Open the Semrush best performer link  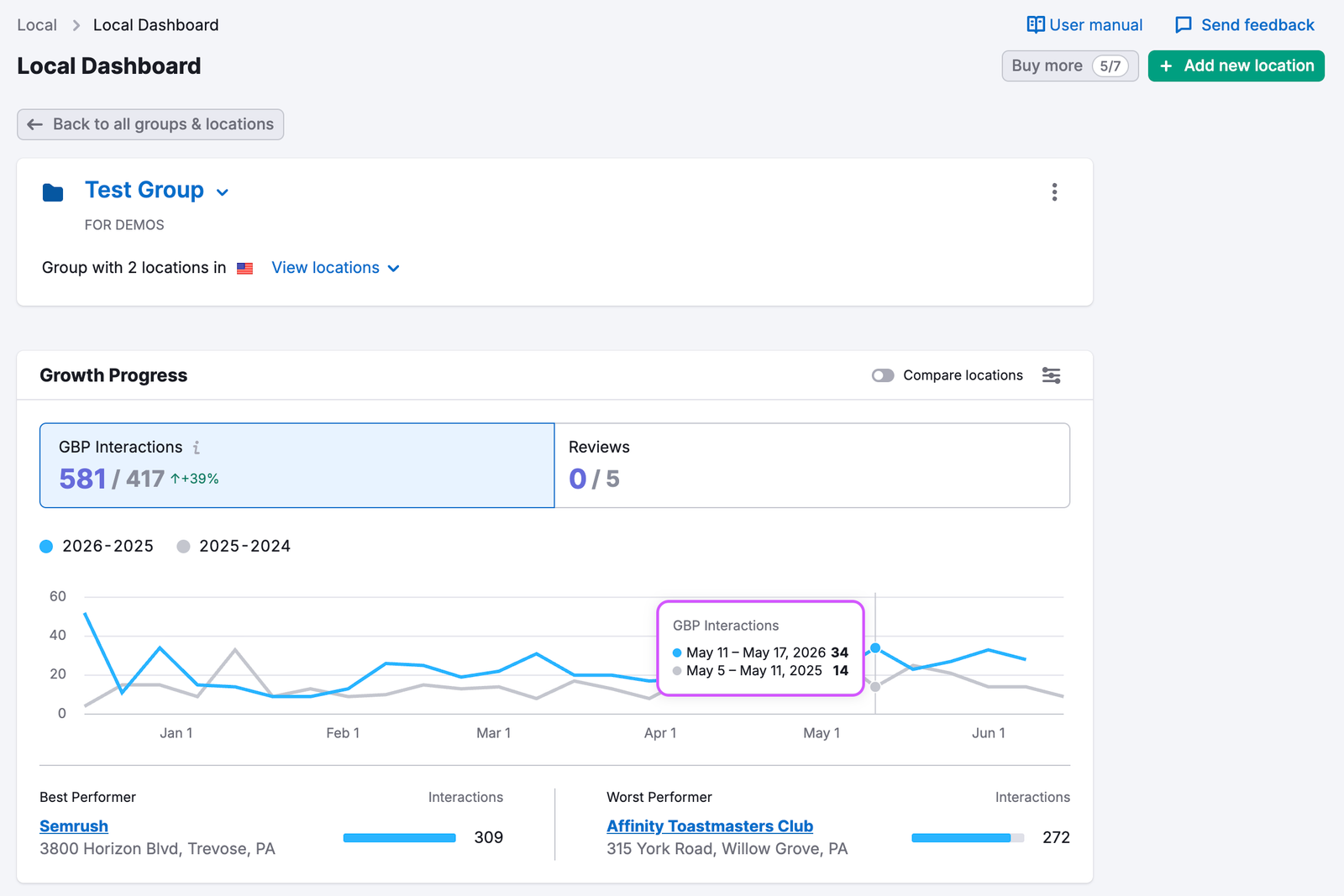pos(74,826)
